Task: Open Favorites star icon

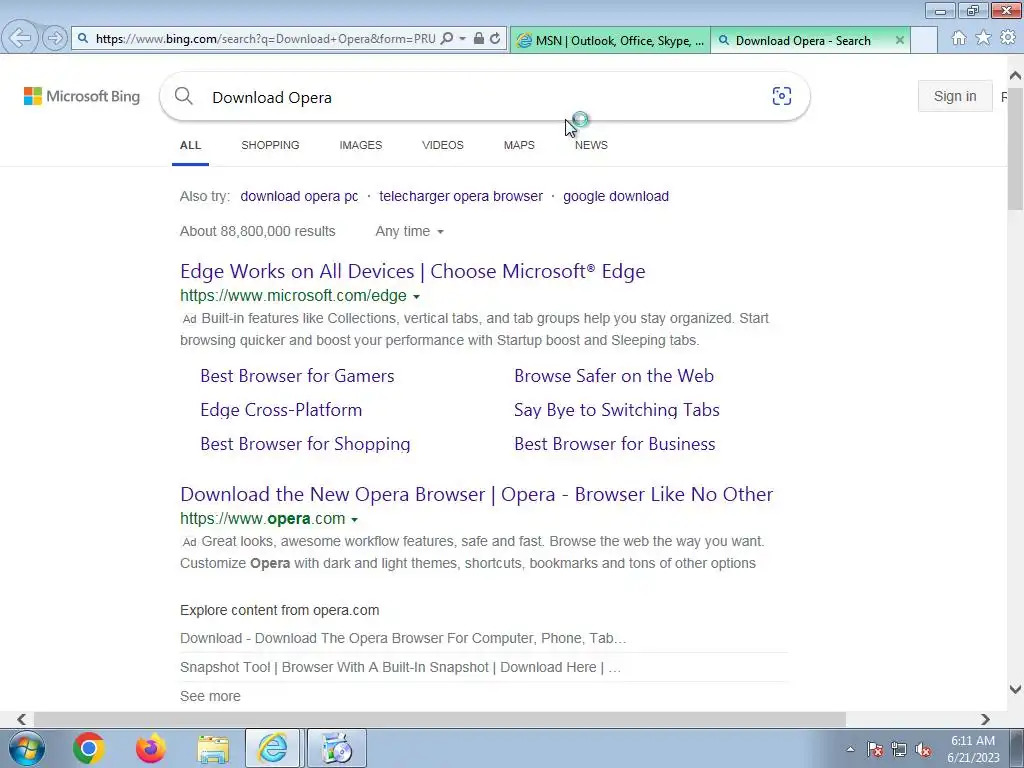Action: pyautogui.click(x=983, y=38)
